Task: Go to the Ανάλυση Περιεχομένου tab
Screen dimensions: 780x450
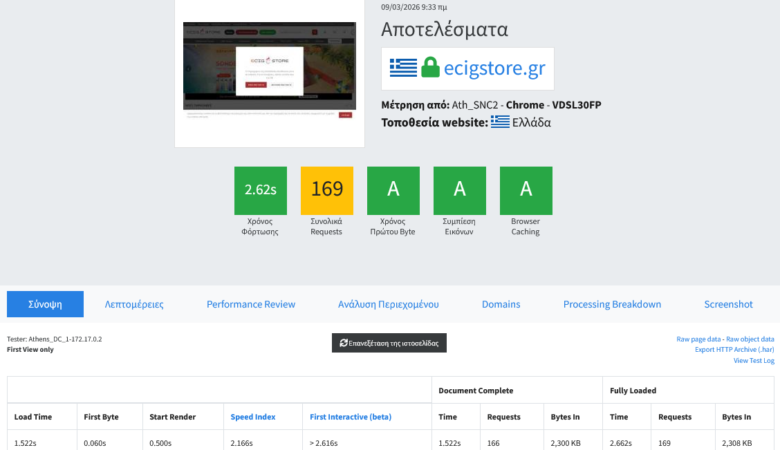Action: [x=387, y=304]
